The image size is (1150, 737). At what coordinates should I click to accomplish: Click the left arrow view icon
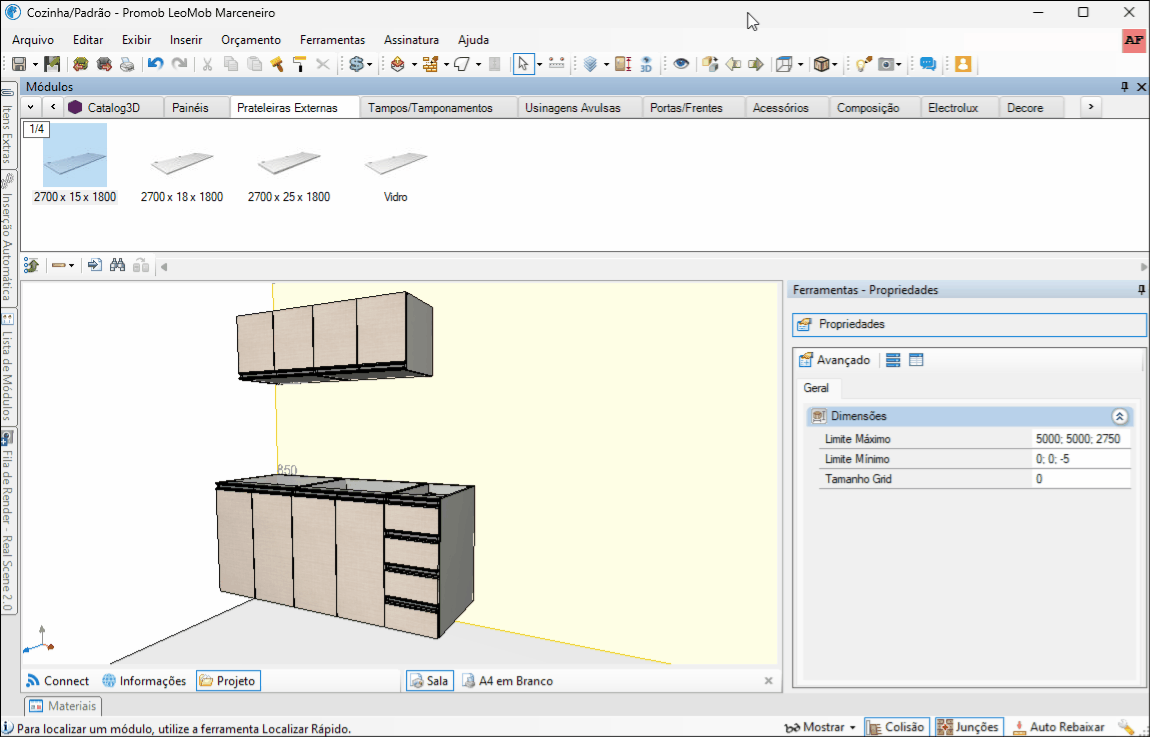[x=733, y=65]
